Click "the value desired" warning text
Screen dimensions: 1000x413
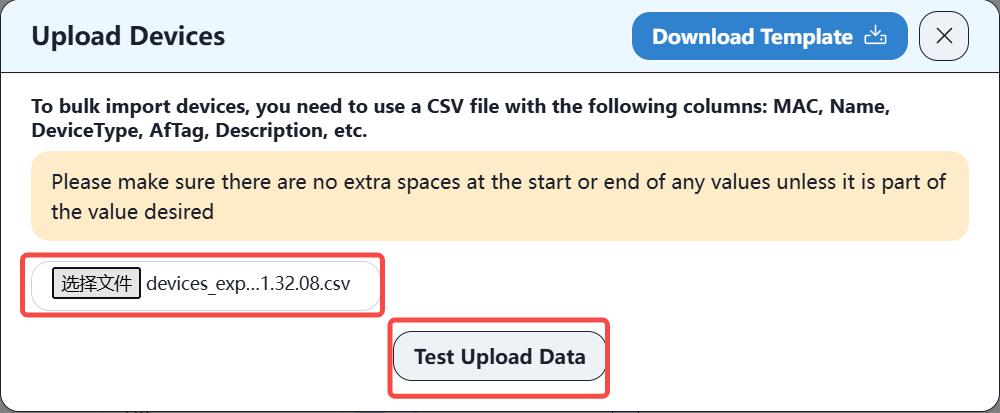point(133,211)
